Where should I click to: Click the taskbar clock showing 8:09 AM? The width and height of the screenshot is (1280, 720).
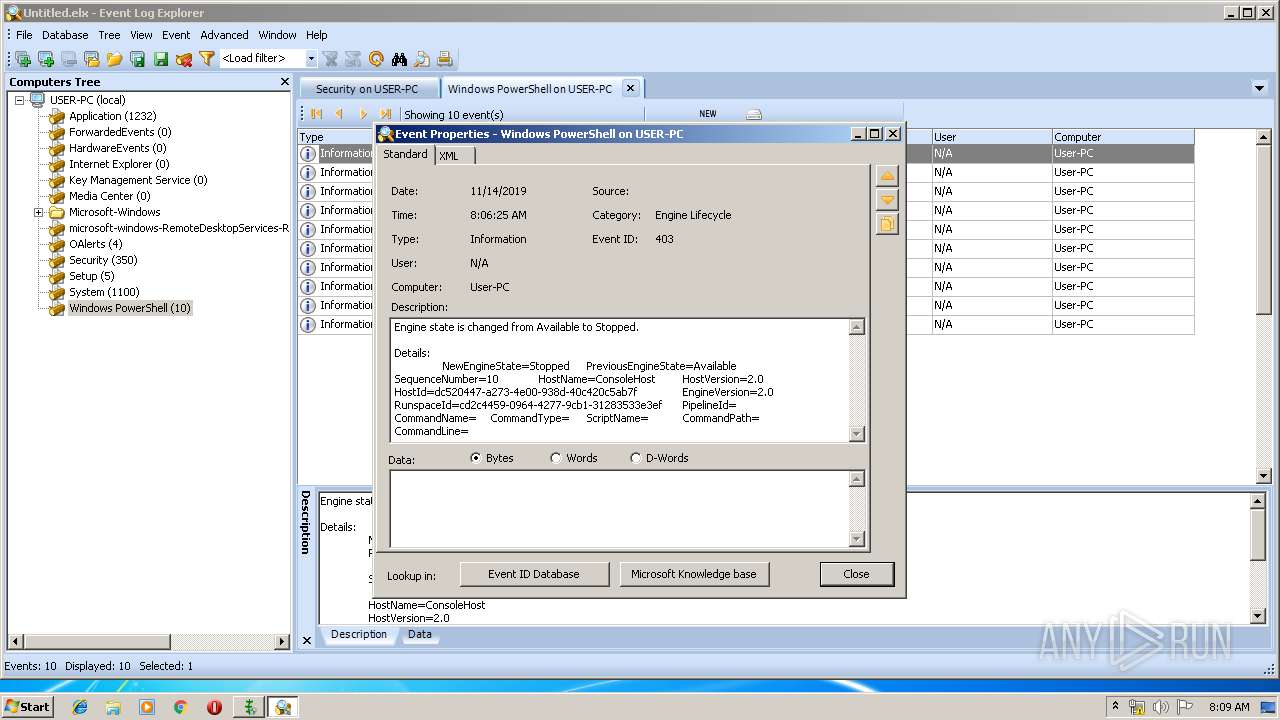click(1229, 707)
